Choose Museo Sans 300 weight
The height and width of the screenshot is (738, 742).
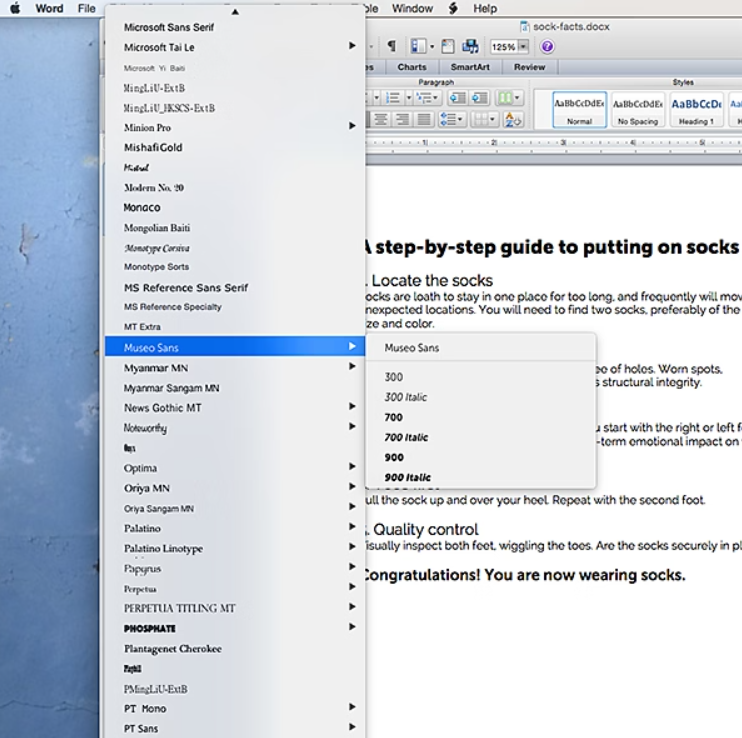point(480,377)
